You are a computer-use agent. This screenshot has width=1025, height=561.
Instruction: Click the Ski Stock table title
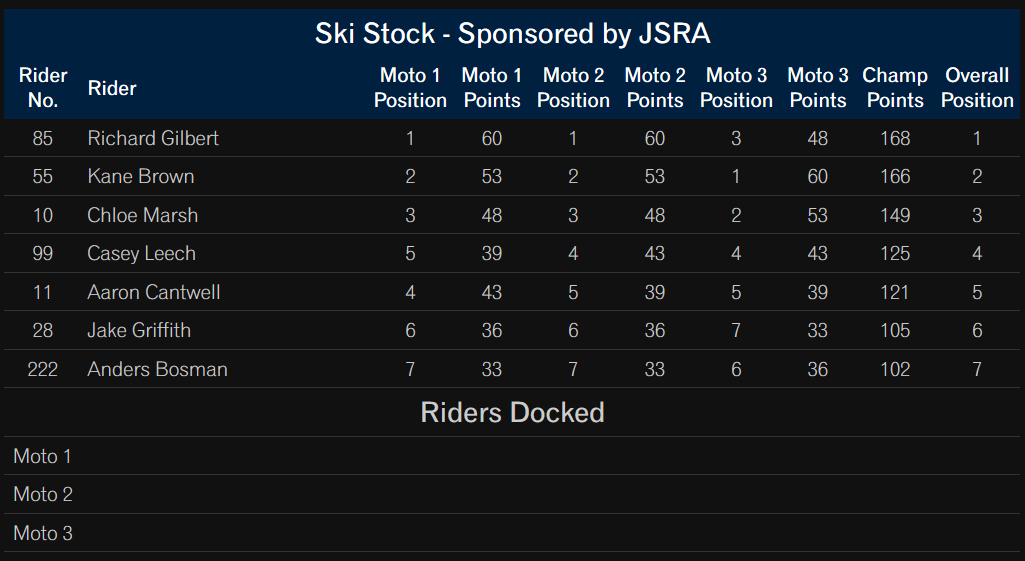512,33
